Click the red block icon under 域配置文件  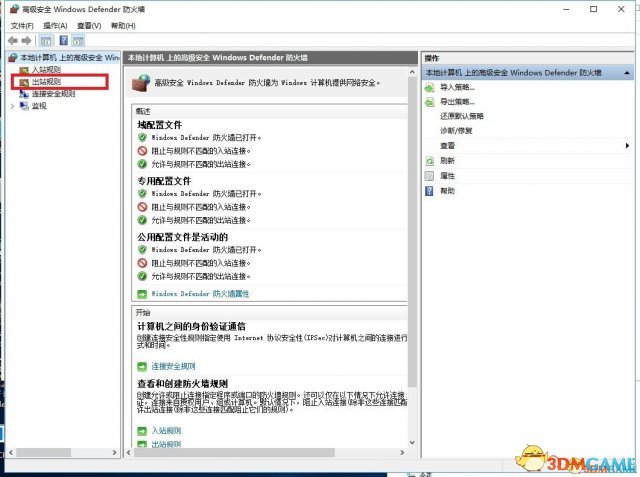click(142, 151)
